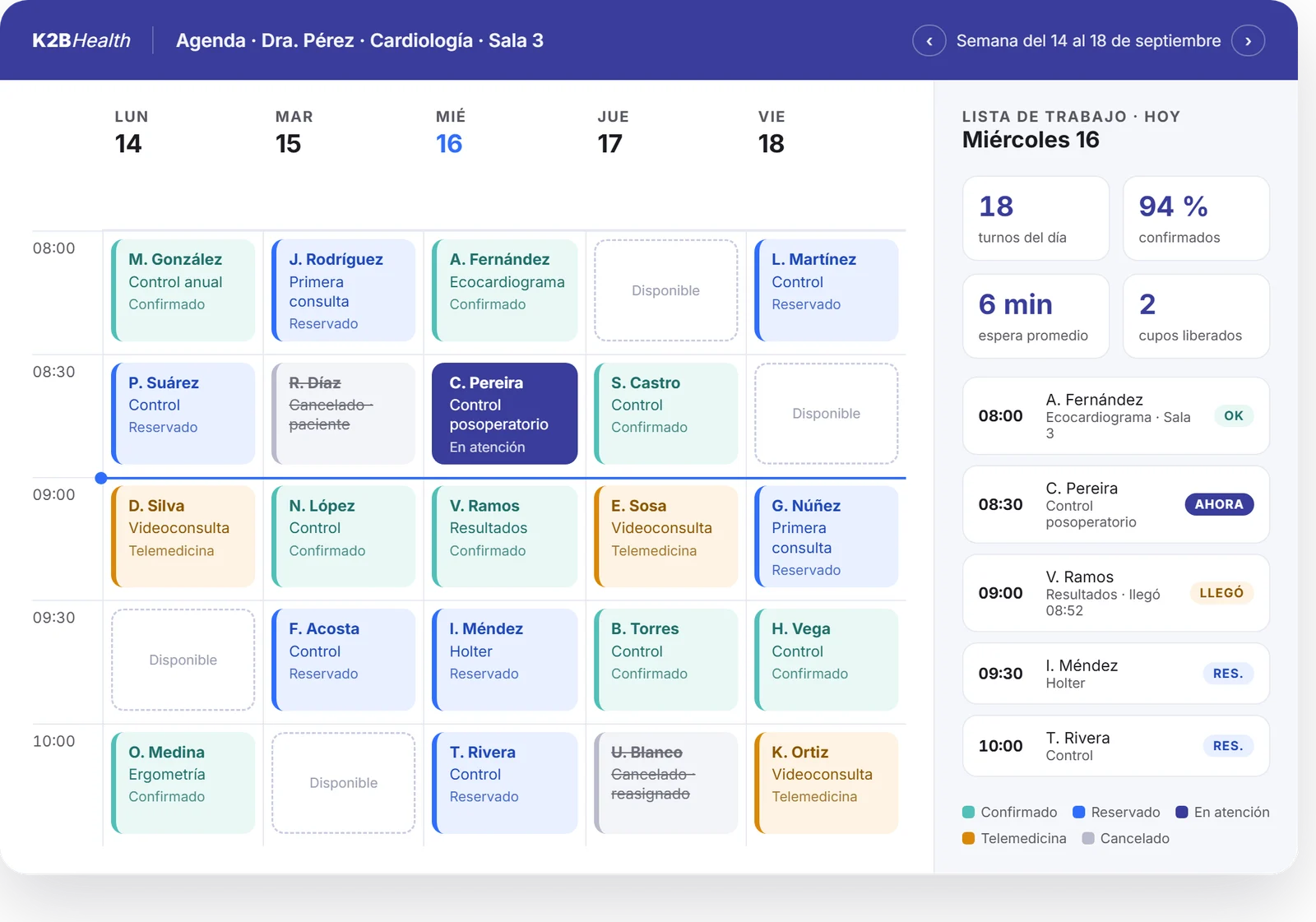The image size is (1316, 922).
Task: Book the available Thursday 08:00 slot
Action: coord(665,290)
